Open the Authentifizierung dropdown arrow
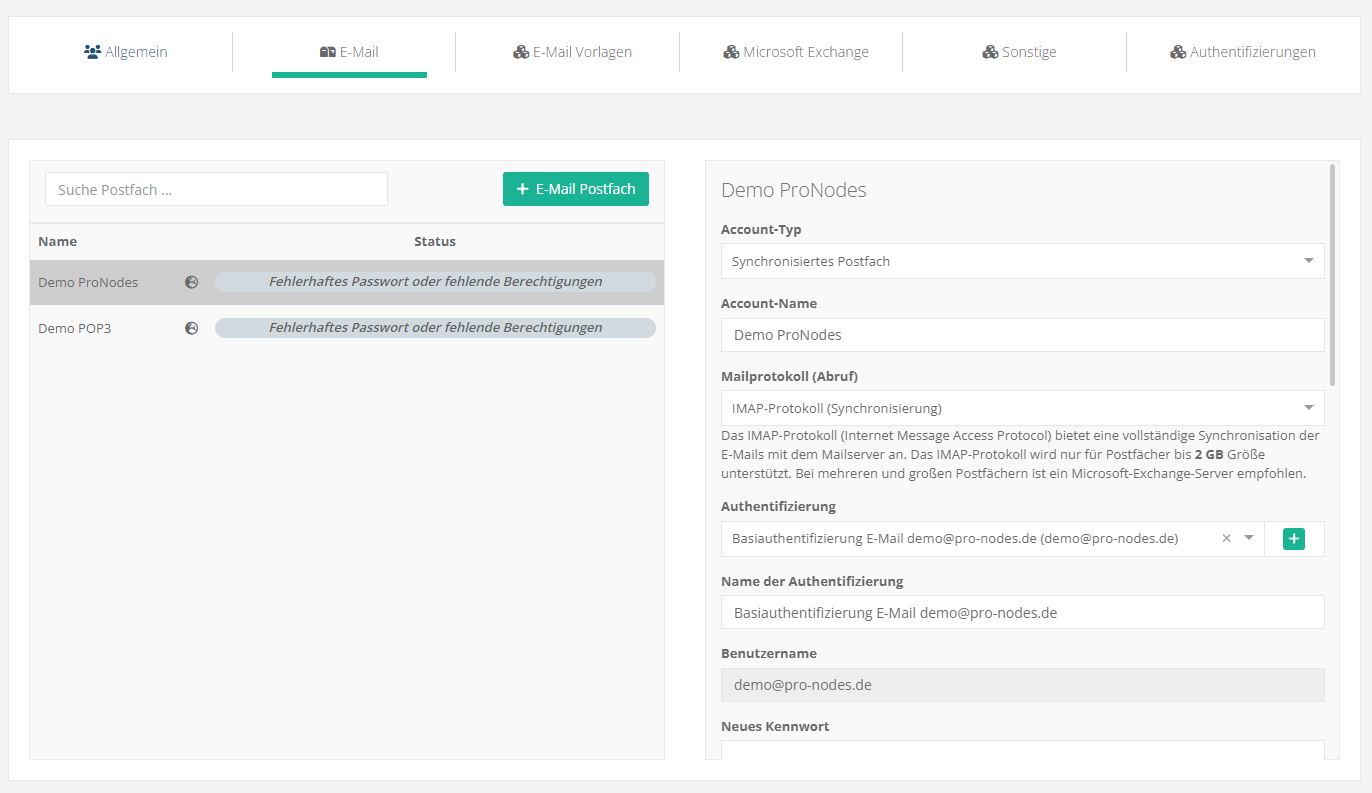The height and width of the screenshot is (793, 1372). pyautogui.click(x=1249, y=539)
